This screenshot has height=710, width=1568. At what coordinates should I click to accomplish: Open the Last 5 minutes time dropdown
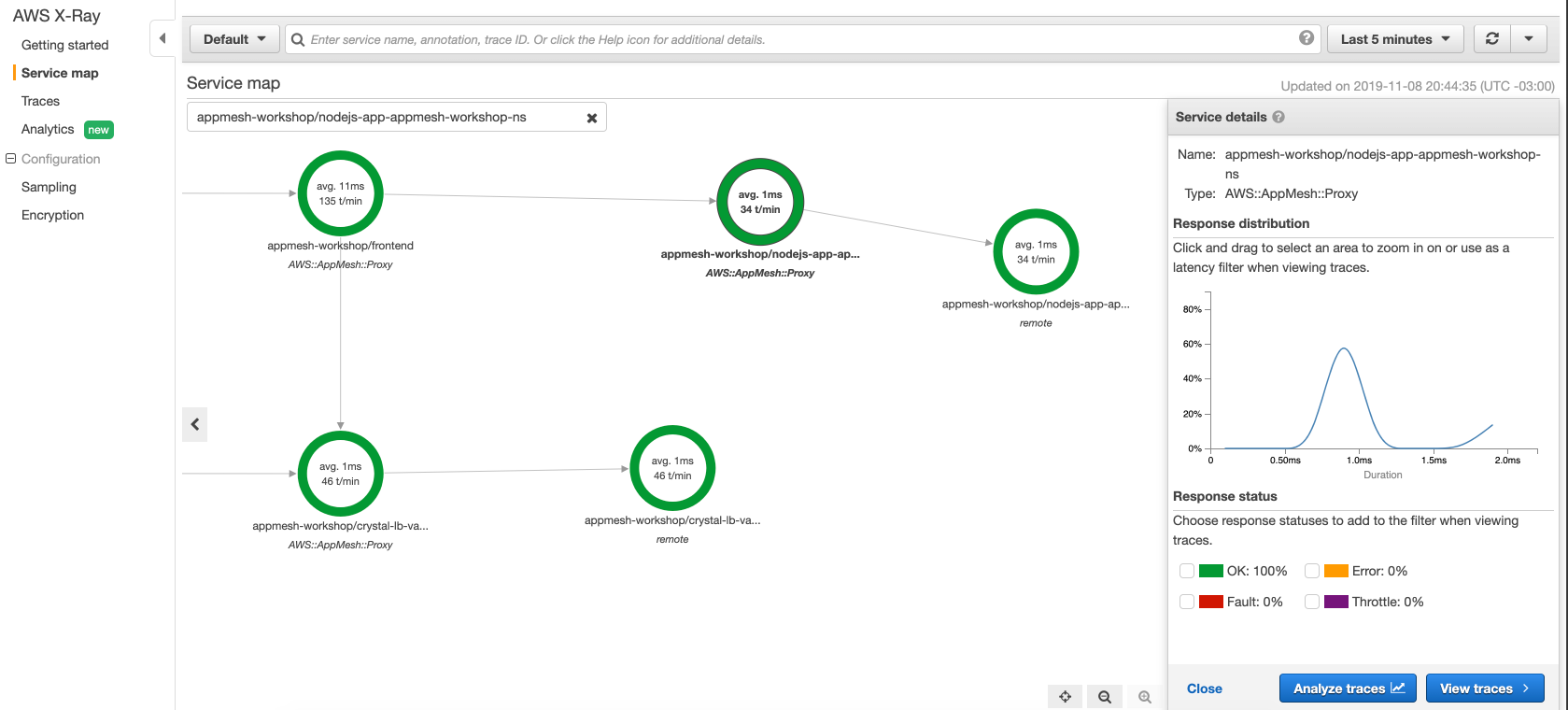[x=1395, y=39]
